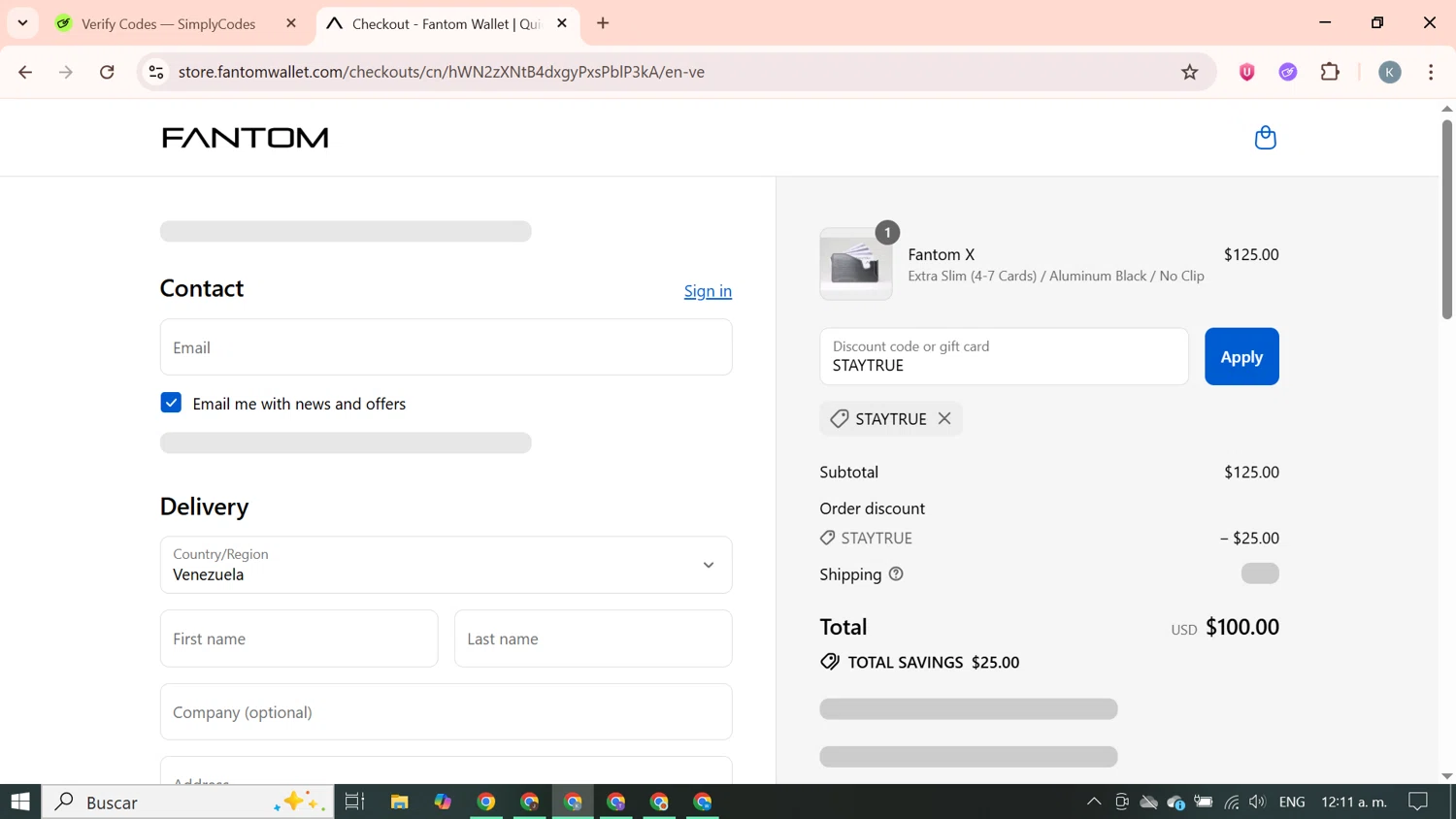Viewport: 1456px width, 819px height.
Task: Uncheck Email me with news and offers
Action: 171,403
